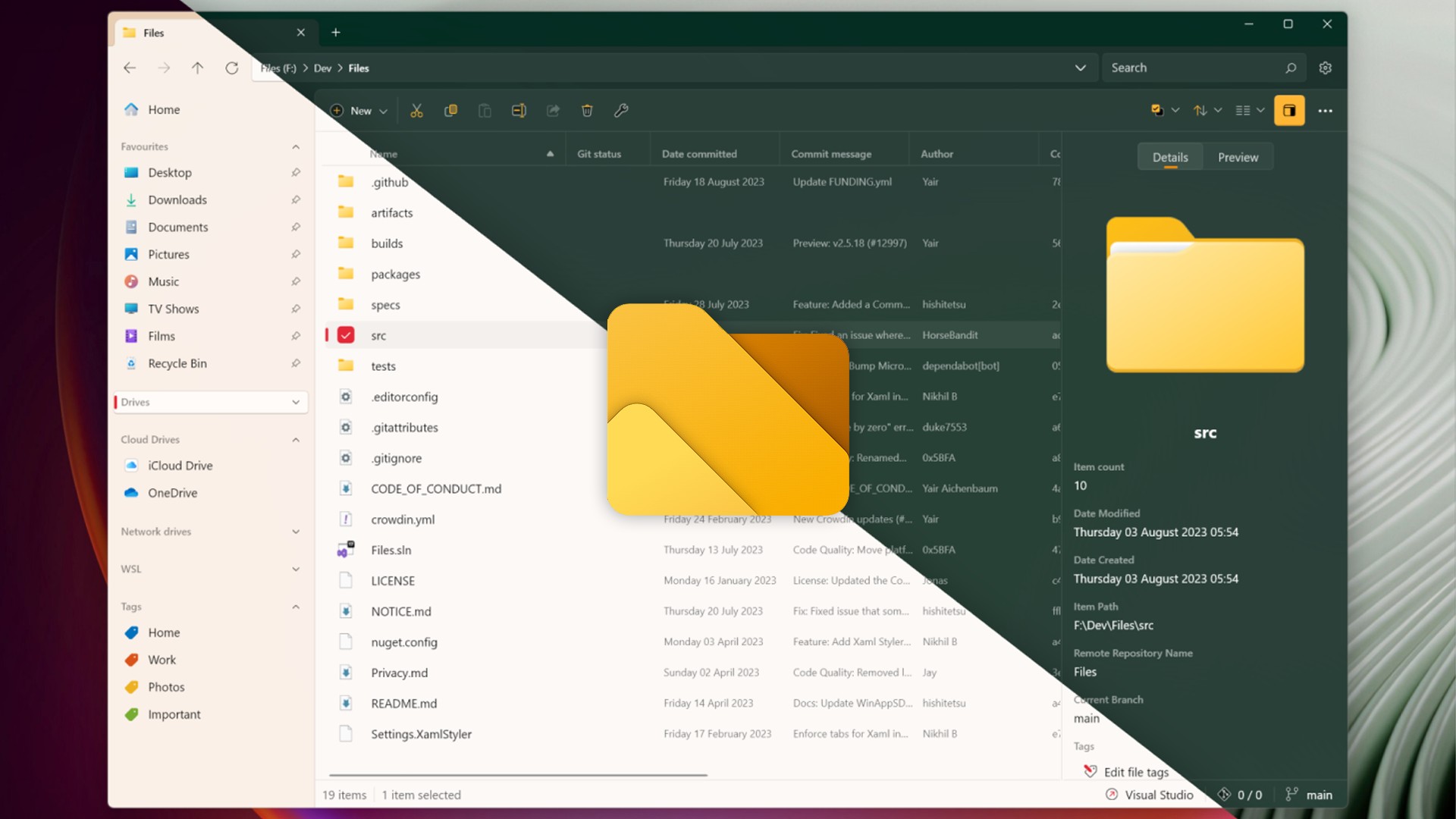
Task: Open the New item dropdown
Action: pos(359,111)
